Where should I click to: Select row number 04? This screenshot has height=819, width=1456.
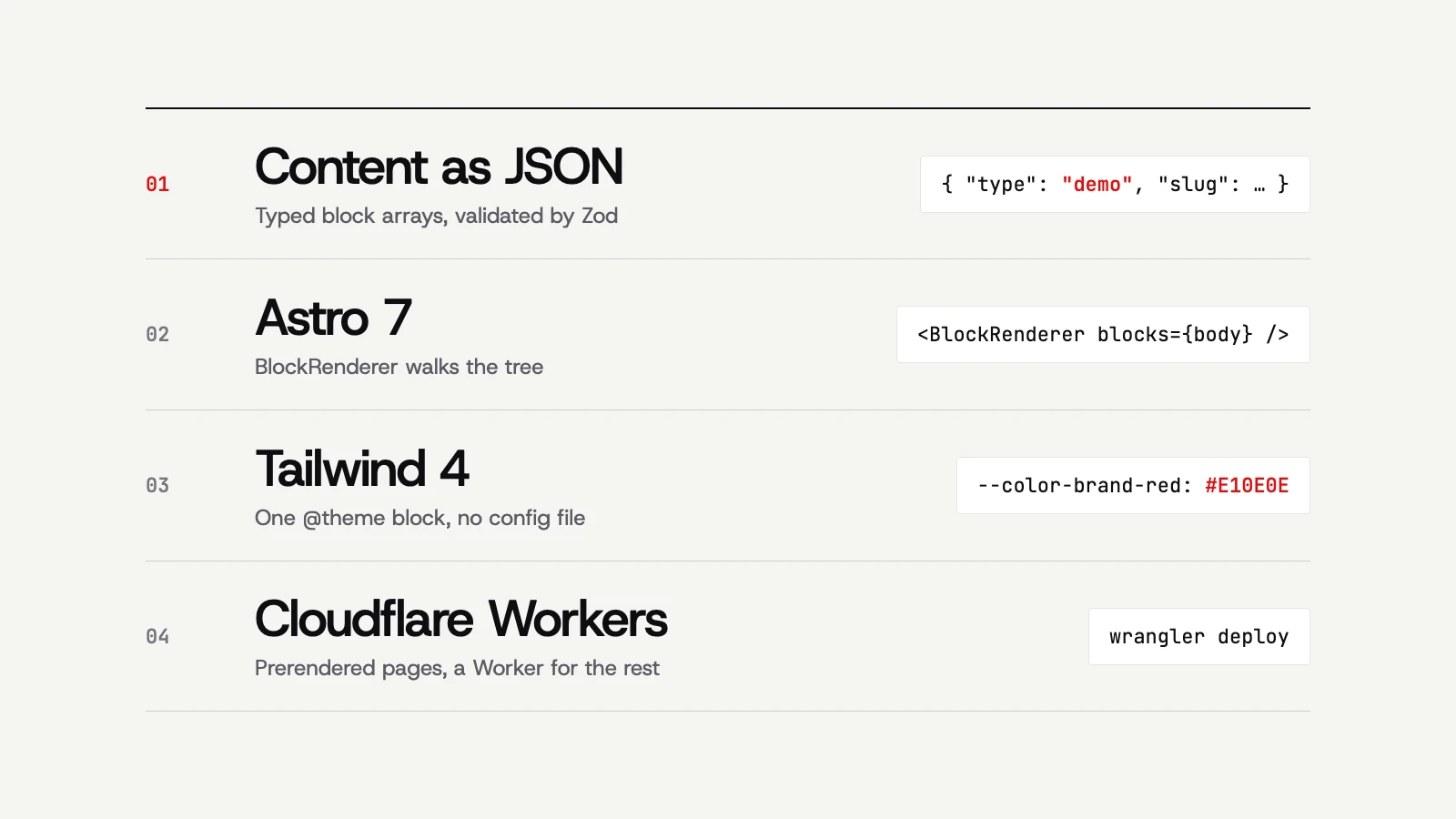tap(157, 637)
